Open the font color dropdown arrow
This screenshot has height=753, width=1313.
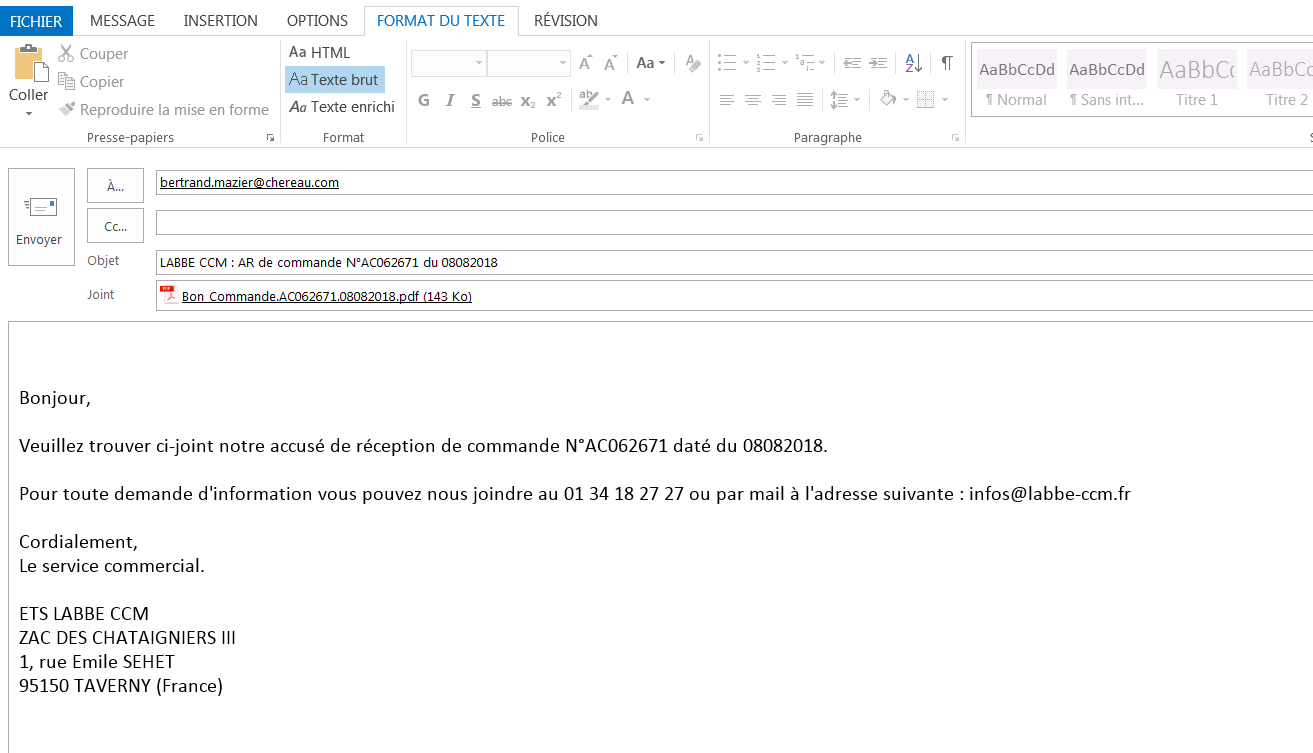pyautogui.click(x=647, y=100)
